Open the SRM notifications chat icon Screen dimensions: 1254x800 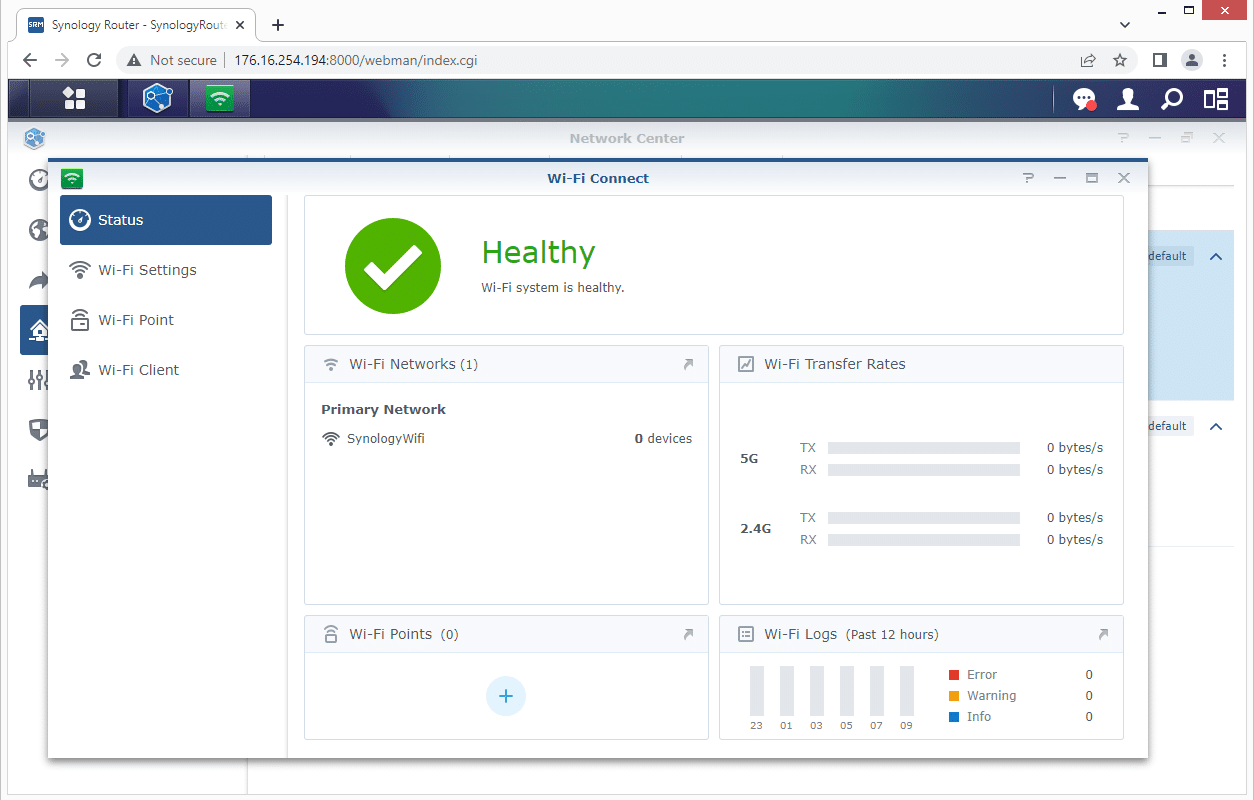coord(1084,99)
